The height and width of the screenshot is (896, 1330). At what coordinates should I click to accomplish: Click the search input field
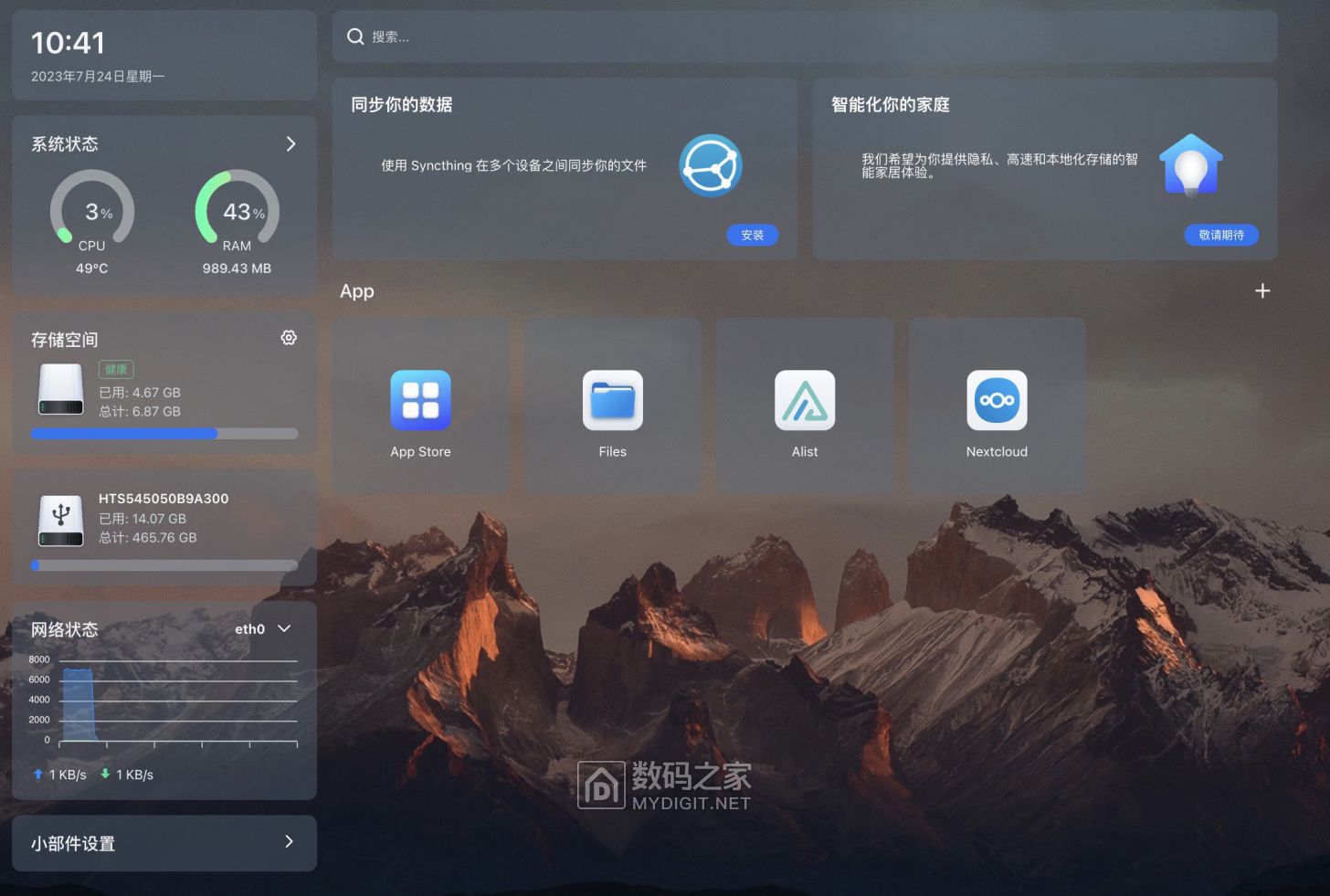click(804, 37)
